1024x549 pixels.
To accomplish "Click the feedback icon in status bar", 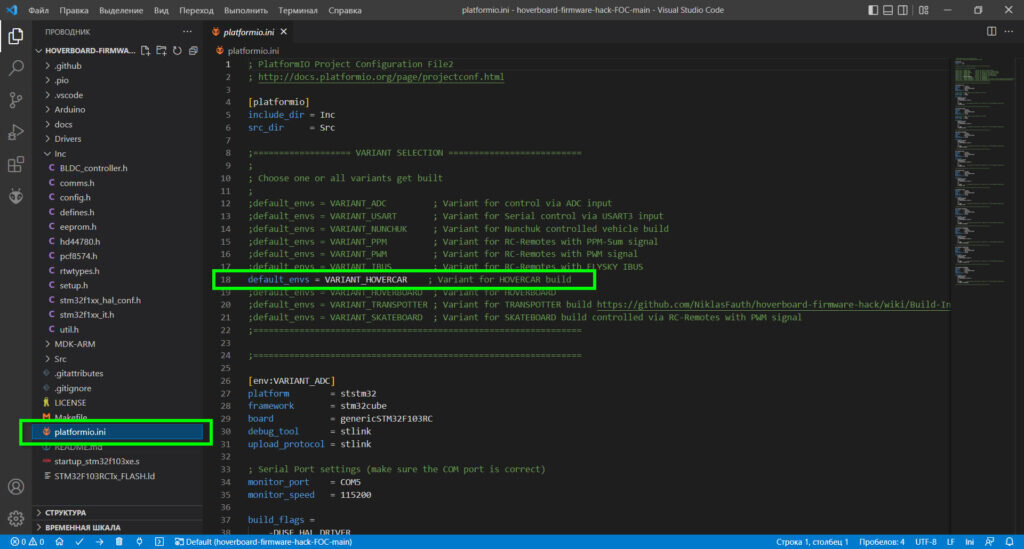I will click(x=990, y=542).
